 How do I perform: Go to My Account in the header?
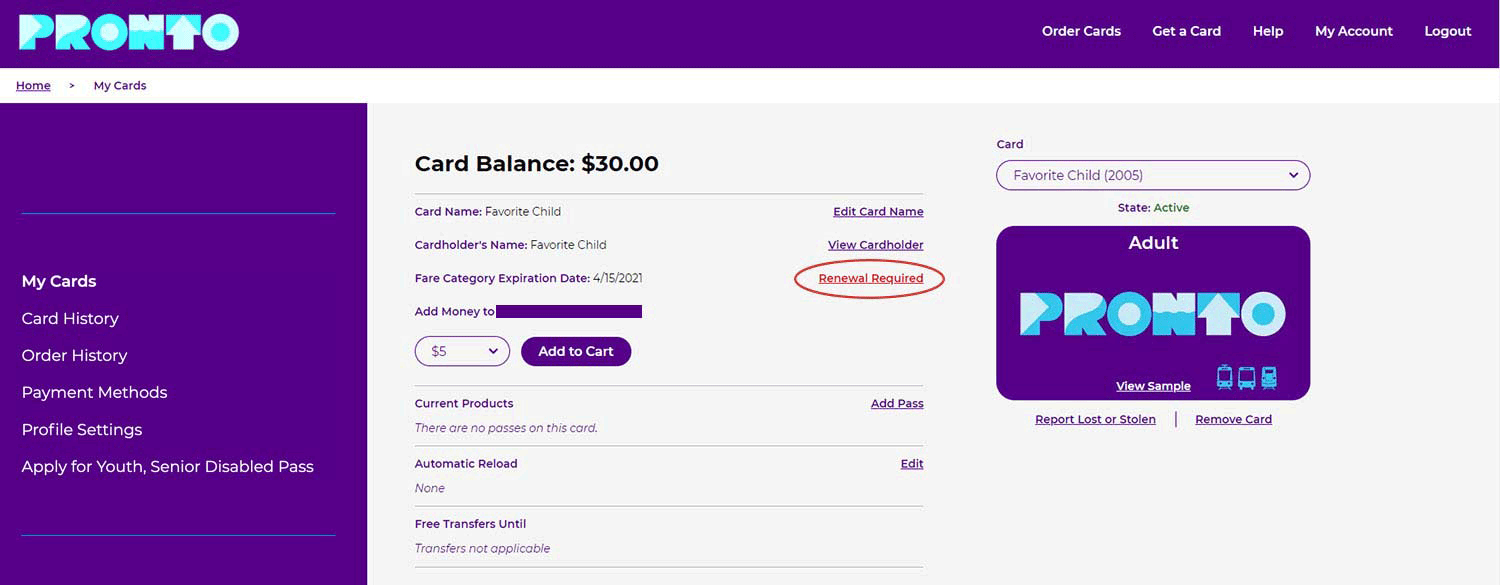pos(1353,31)
